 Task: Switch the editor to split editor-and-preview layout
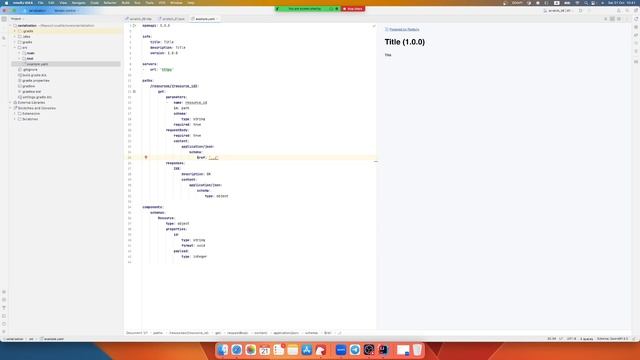(612, 19)
